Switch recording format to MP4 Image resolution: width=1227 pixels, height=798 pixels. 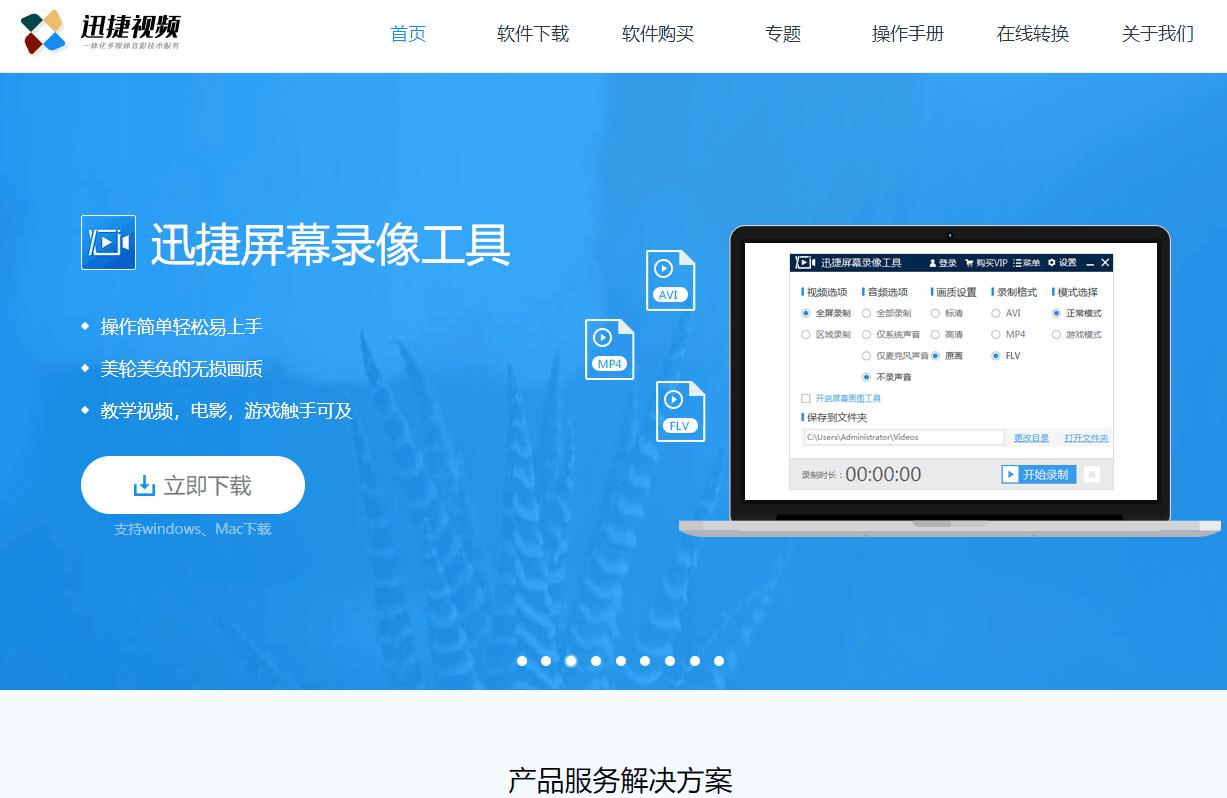(x=996, y=334)
